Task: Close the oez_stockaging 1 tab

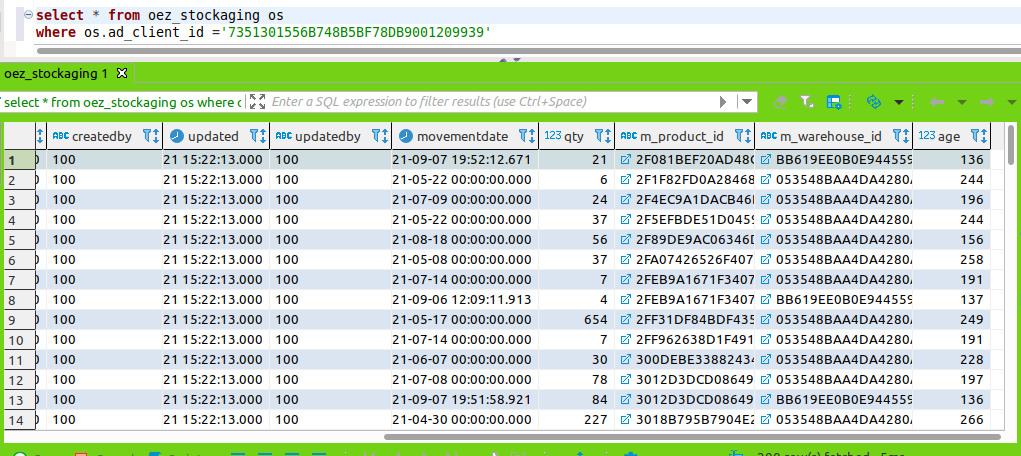Action: coord(122,74)
